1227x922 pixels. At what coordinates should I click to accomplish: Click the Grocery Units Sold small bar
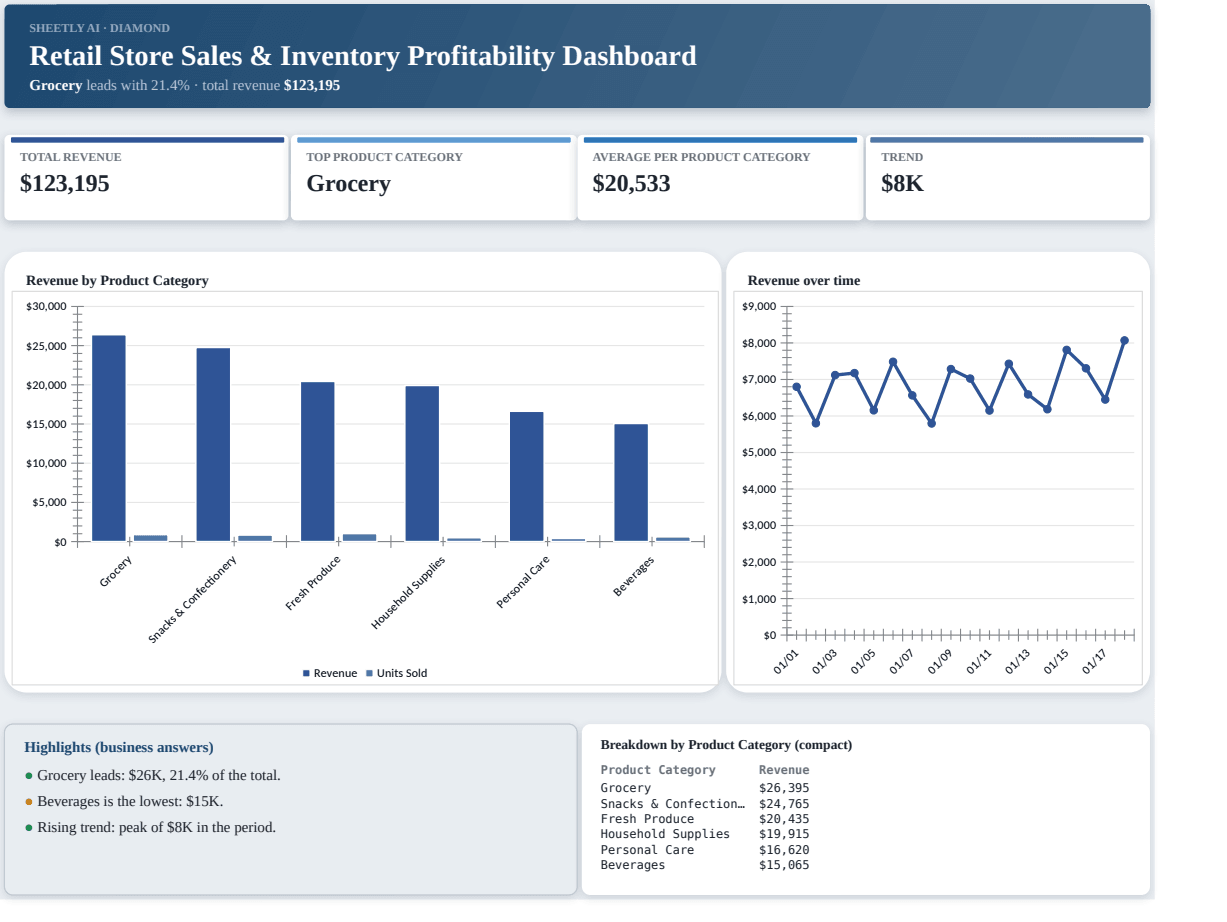click(151, 538)
